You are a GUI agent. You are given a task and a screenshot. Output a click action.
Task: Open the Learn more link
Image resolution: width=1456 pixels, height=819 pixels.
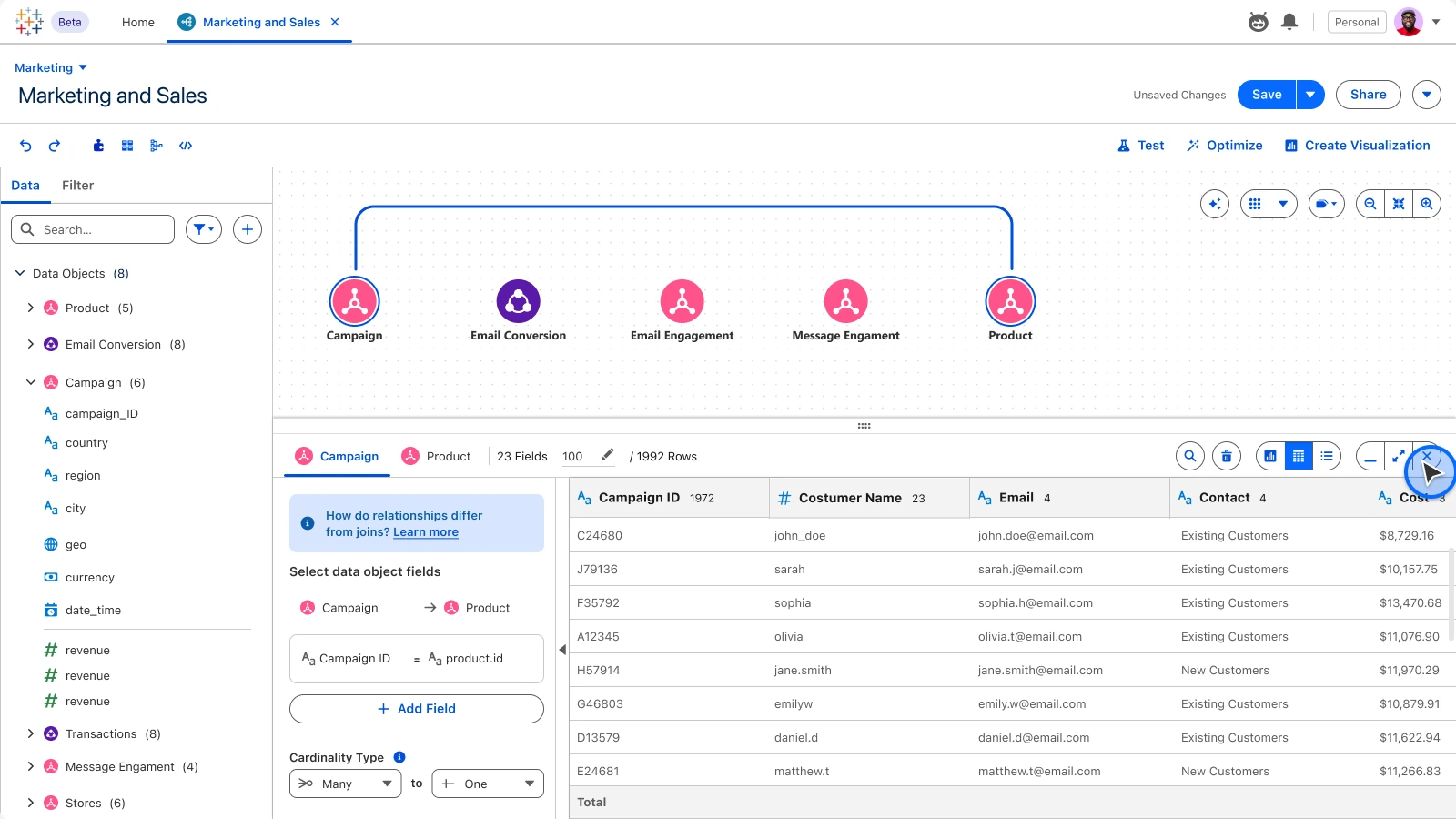point(426,532)
